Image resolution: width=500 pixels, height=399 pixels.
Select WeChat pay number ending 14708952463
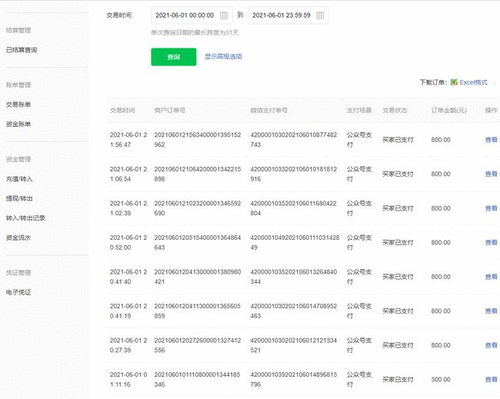(x=294, y=311)
